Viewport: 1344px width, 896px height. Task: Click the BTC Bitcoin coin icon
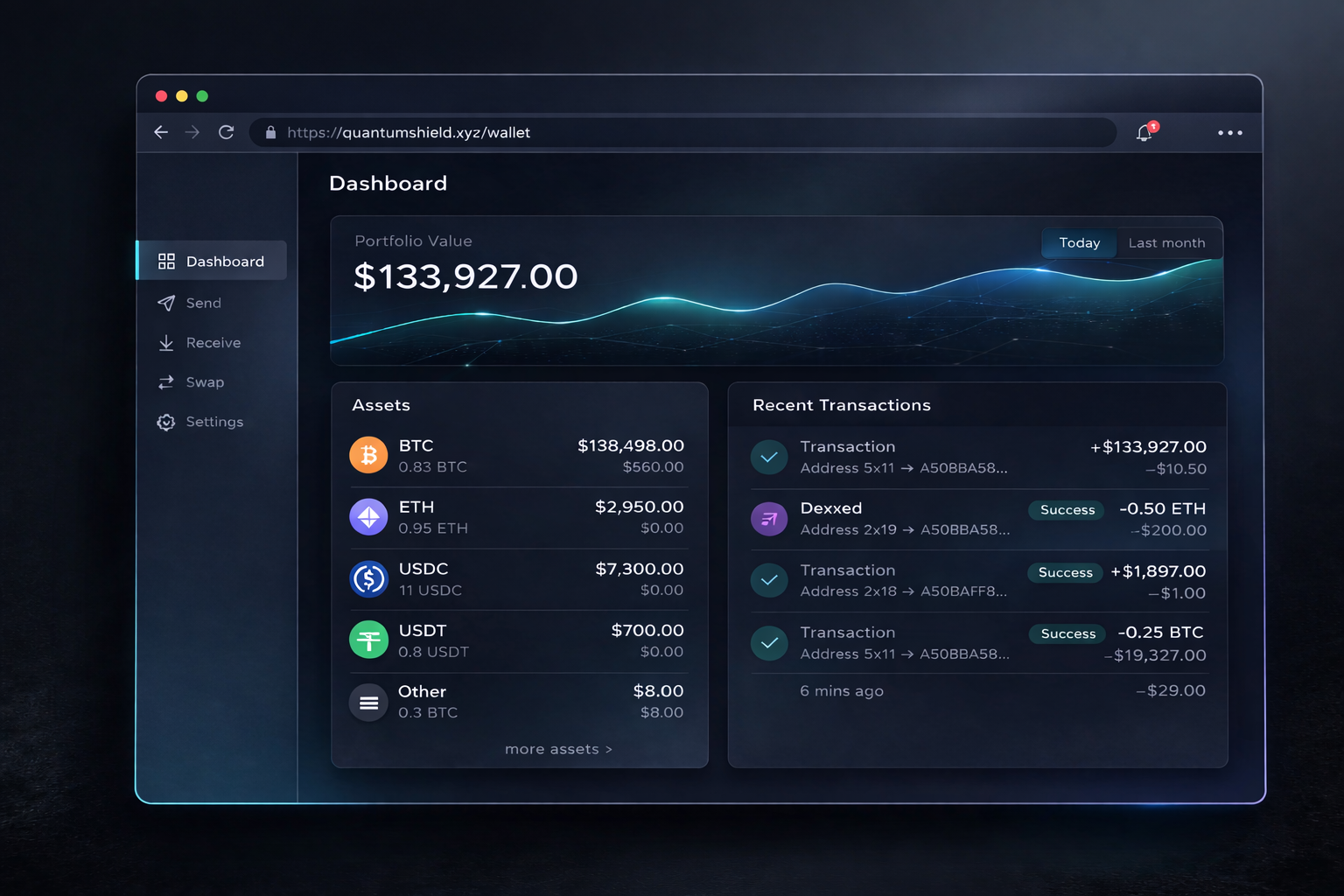368,454
